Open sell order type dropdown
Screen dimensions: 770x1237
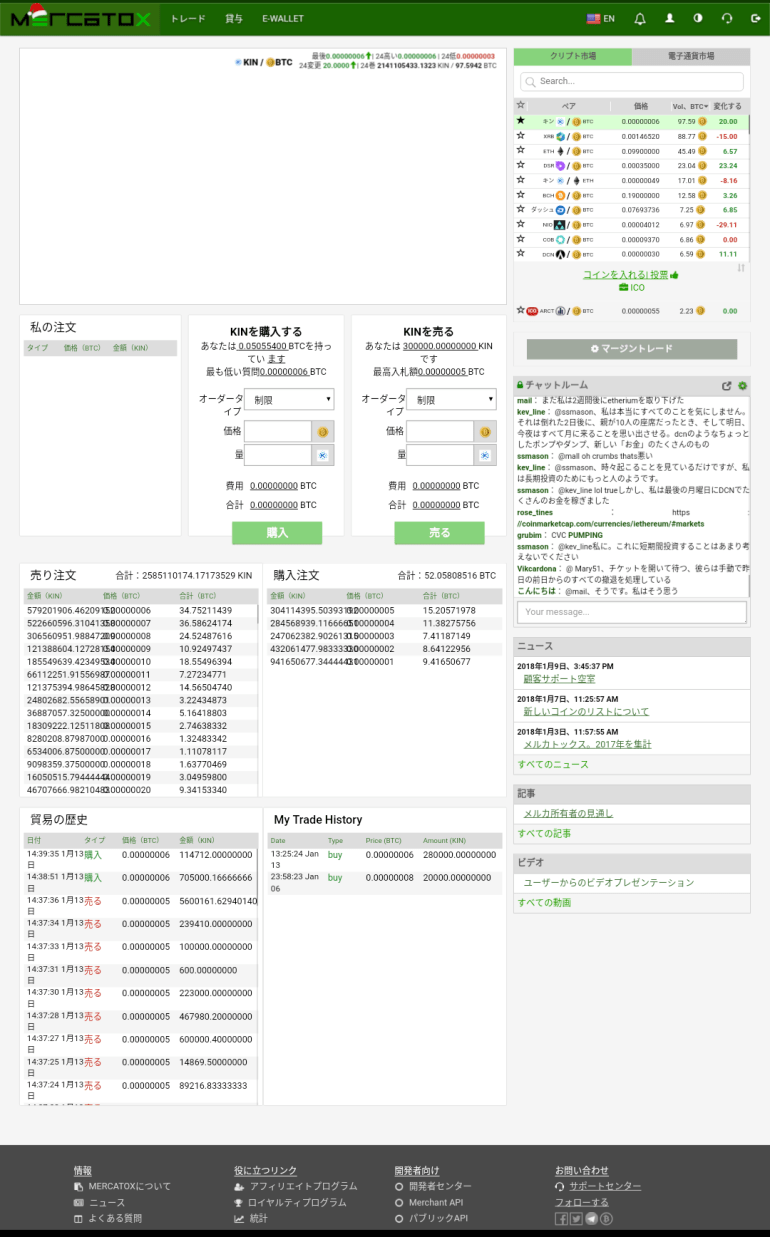point(450,399)
